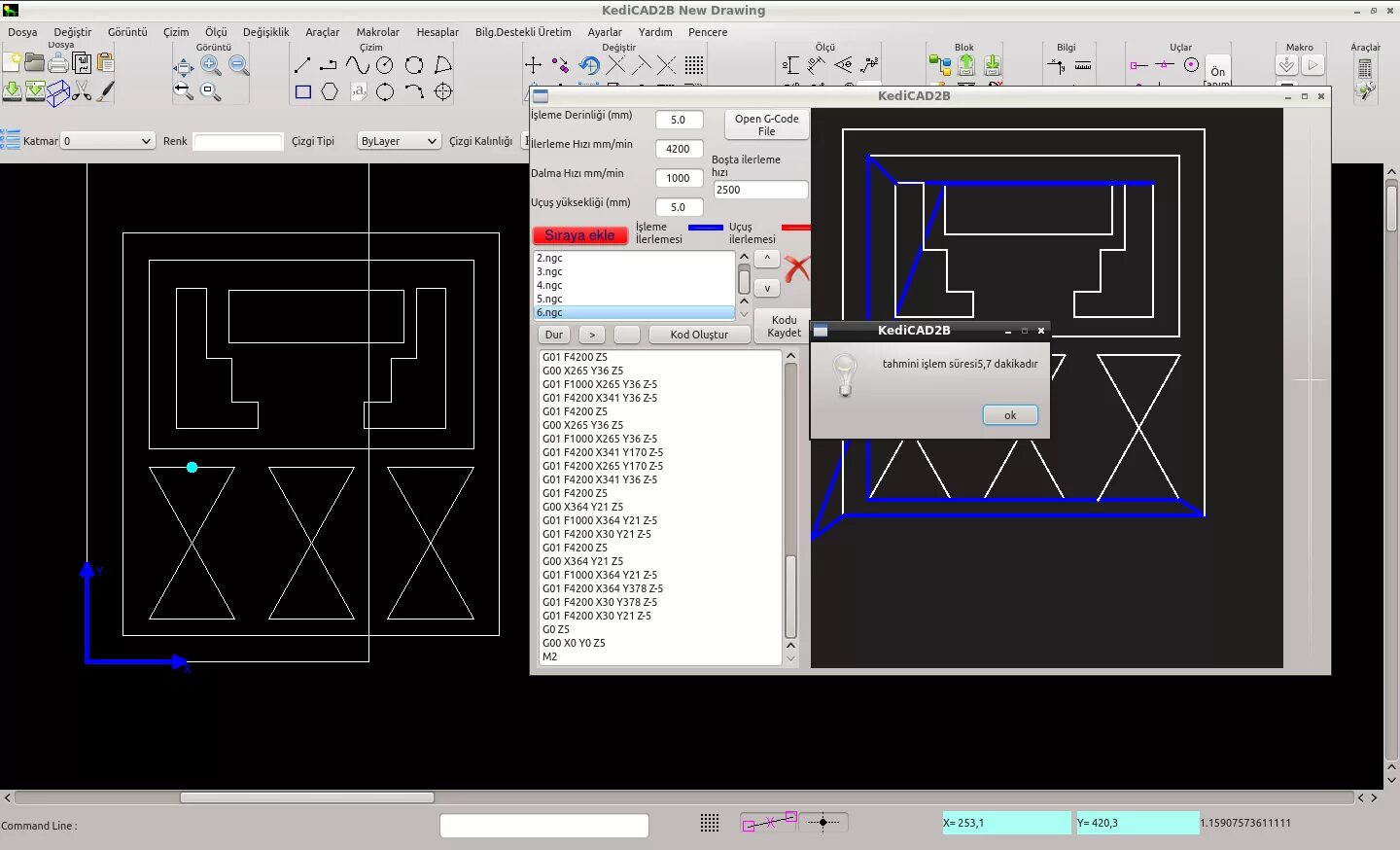This screenshot has width=1400, height=850.
Task: Open the ByLayer line type dropdown
Action: coord(399,141)
